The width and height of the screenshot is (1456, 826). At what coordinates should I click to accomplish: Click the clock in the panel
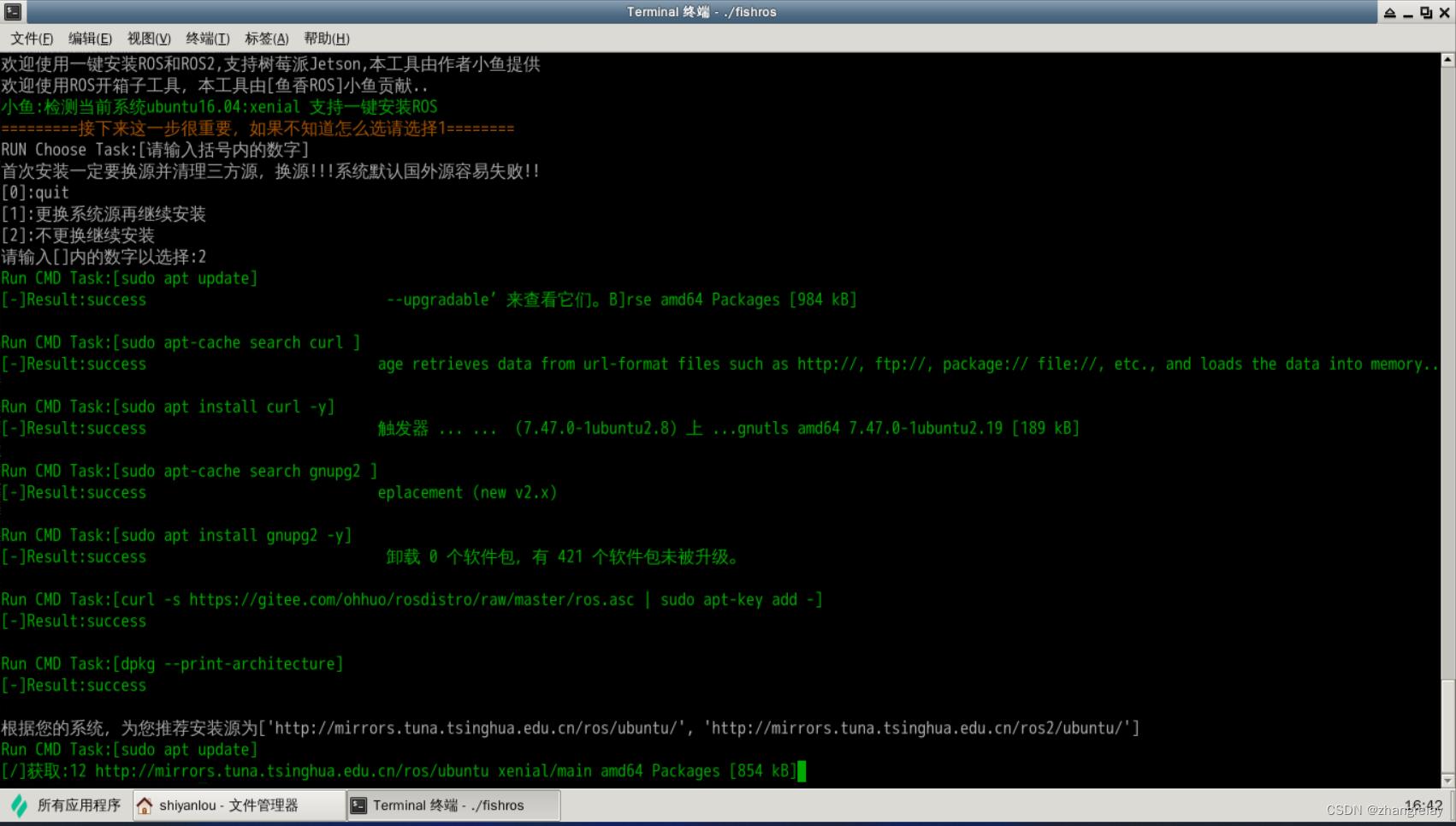pos(1423,805)
